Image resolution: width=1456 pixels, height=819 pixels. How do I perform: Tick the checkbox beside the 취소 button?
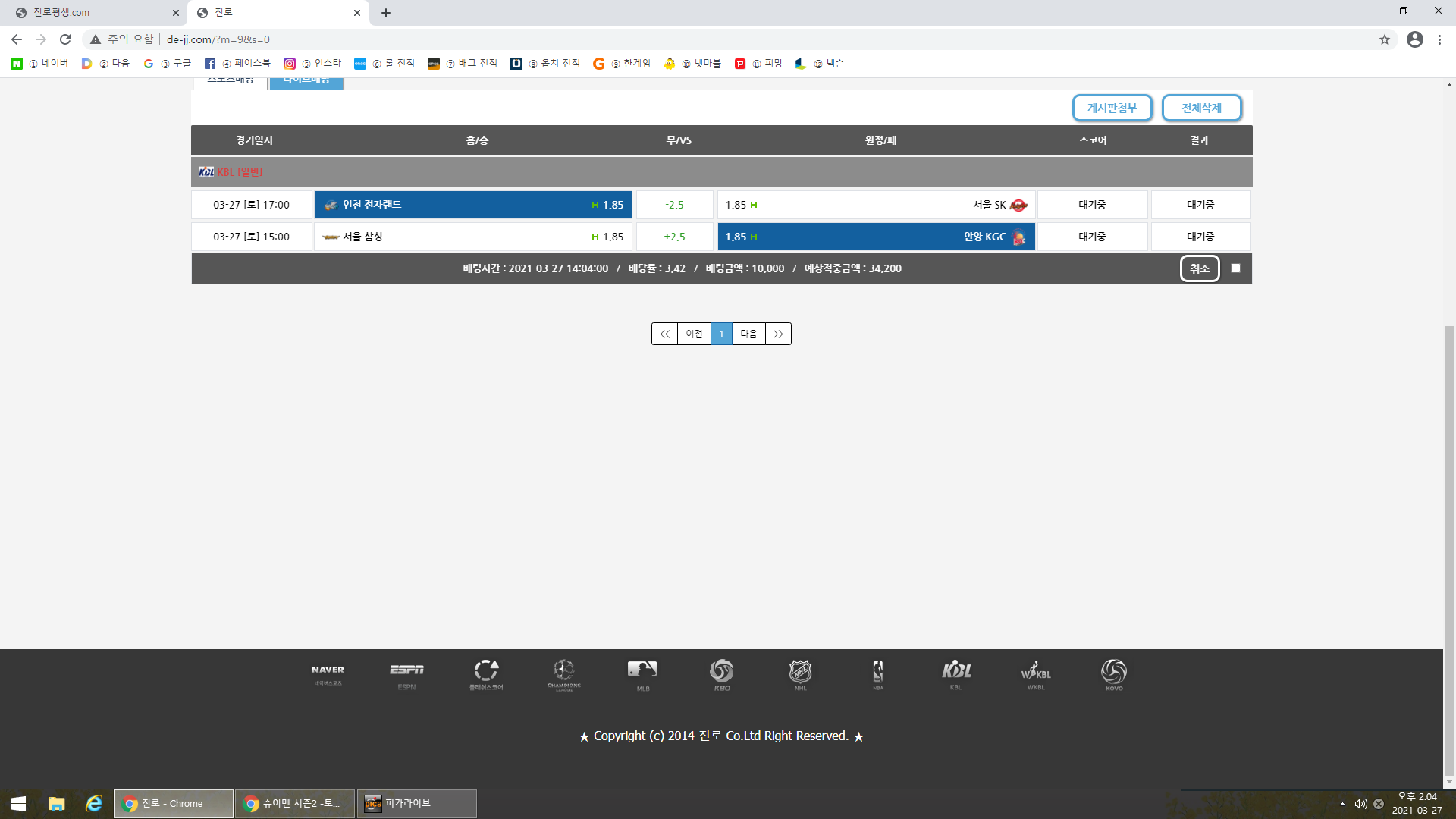point(1235,268)
